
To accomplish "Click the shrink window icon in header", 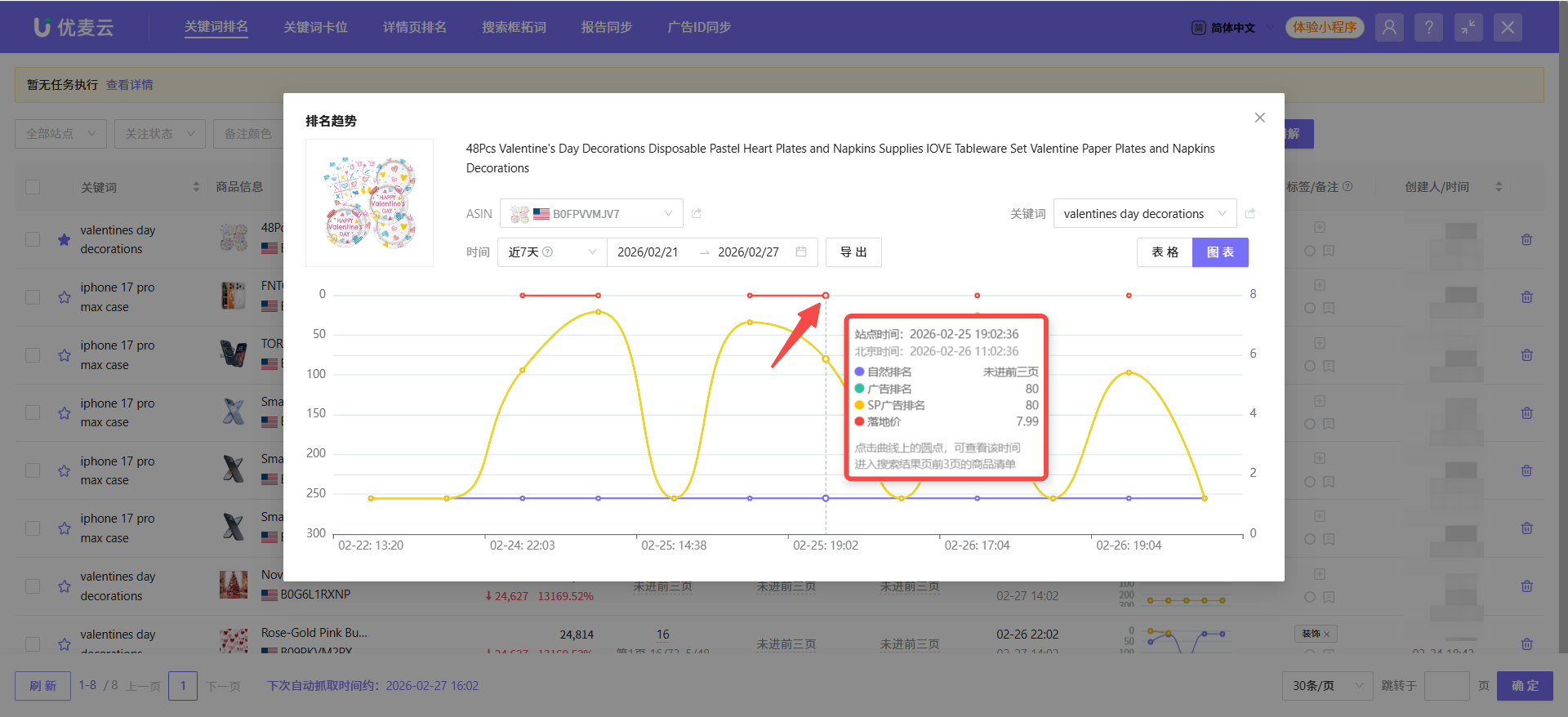I will pyautogui.click(x=1468, y=28).
